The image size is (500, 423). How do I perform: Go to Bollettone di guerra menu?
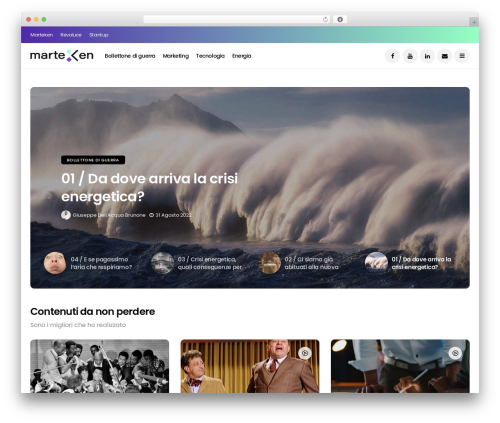click(x=130, y=56)
